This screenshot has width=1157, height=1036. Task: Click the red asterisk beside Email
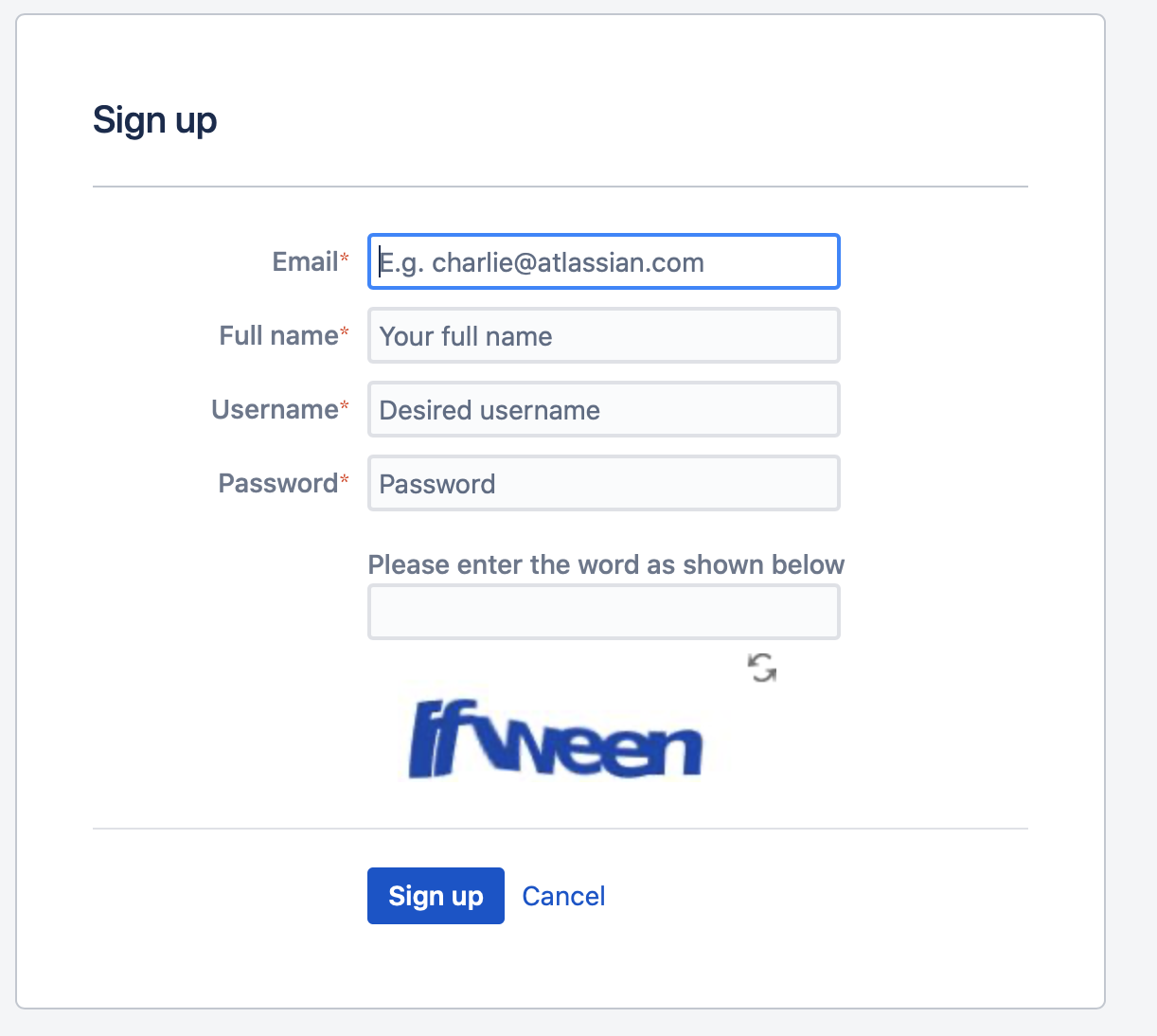[x=345, y=259]
